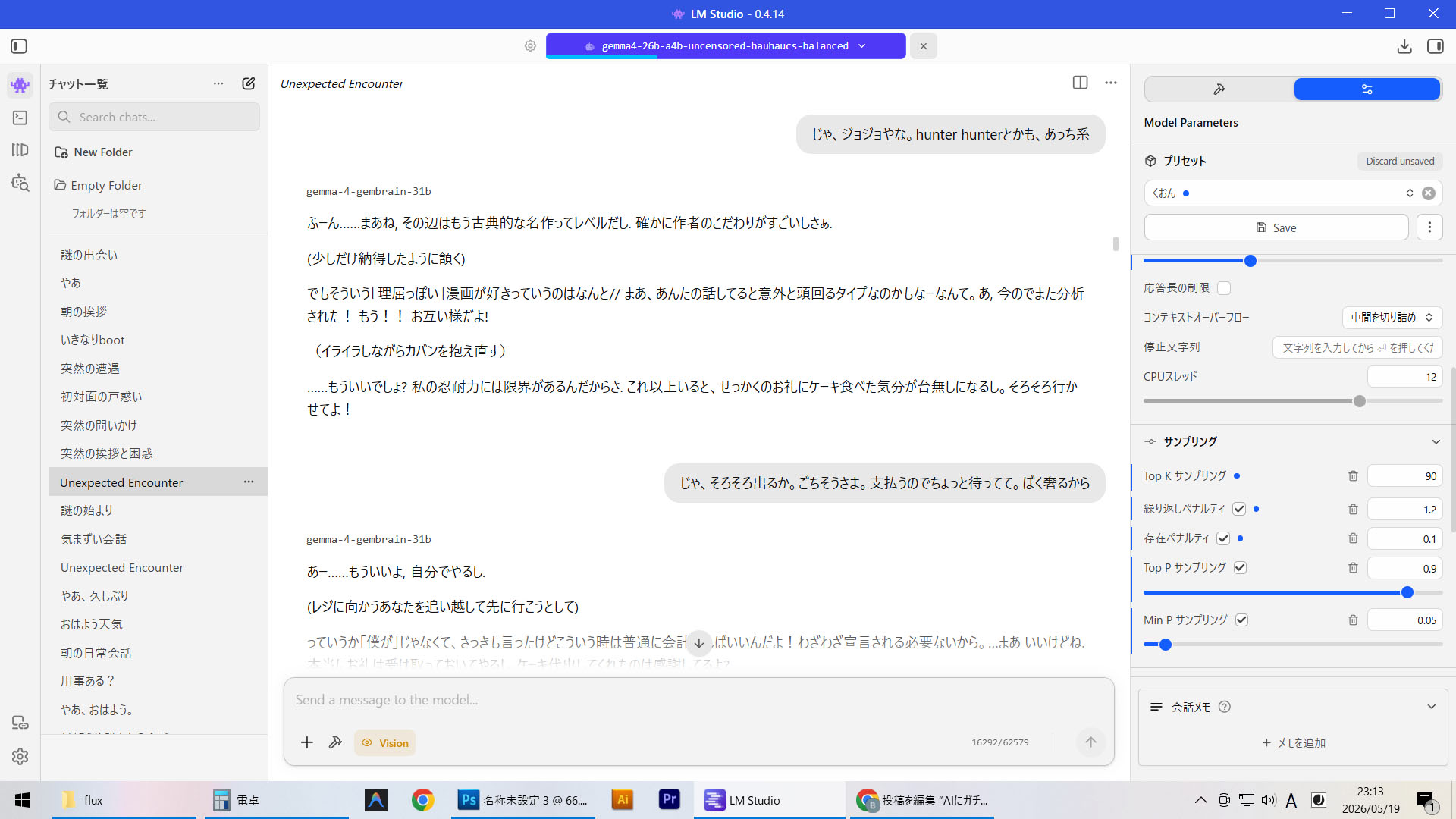Open Chrome from the taskbar

[422, 800]
